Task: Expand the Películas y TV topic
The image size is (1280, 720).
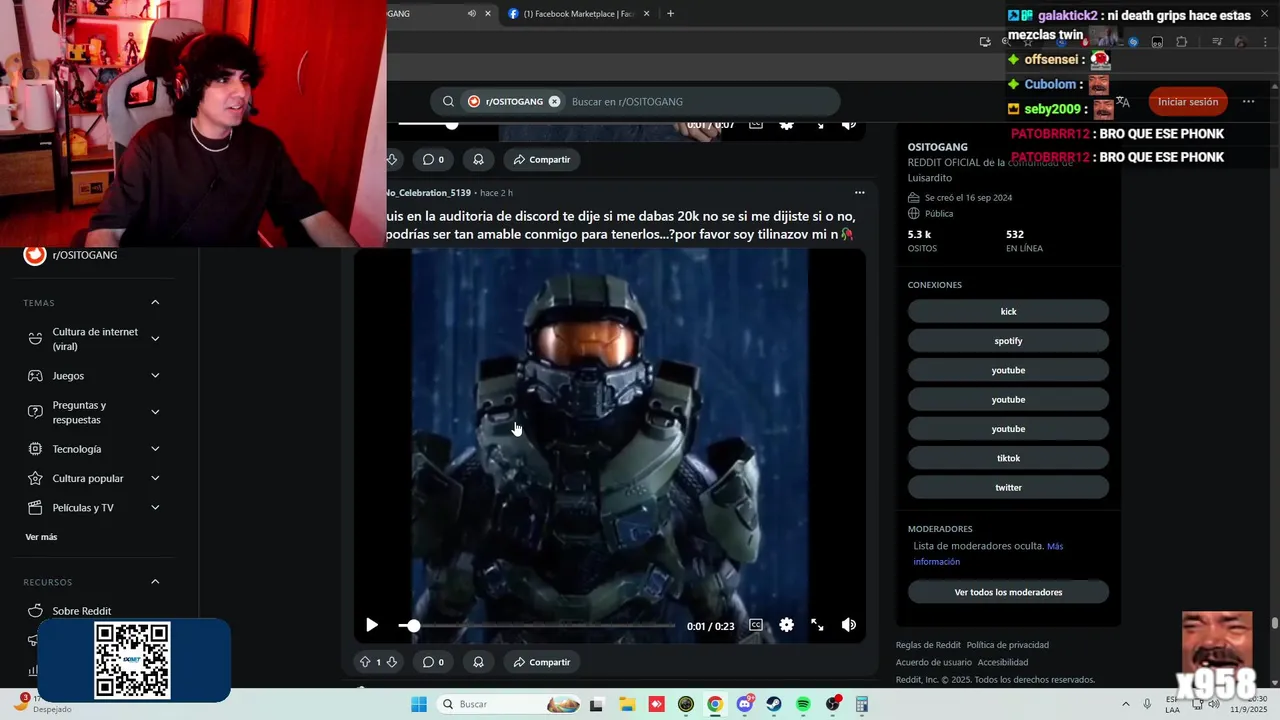Action: (x=93, y=507)
